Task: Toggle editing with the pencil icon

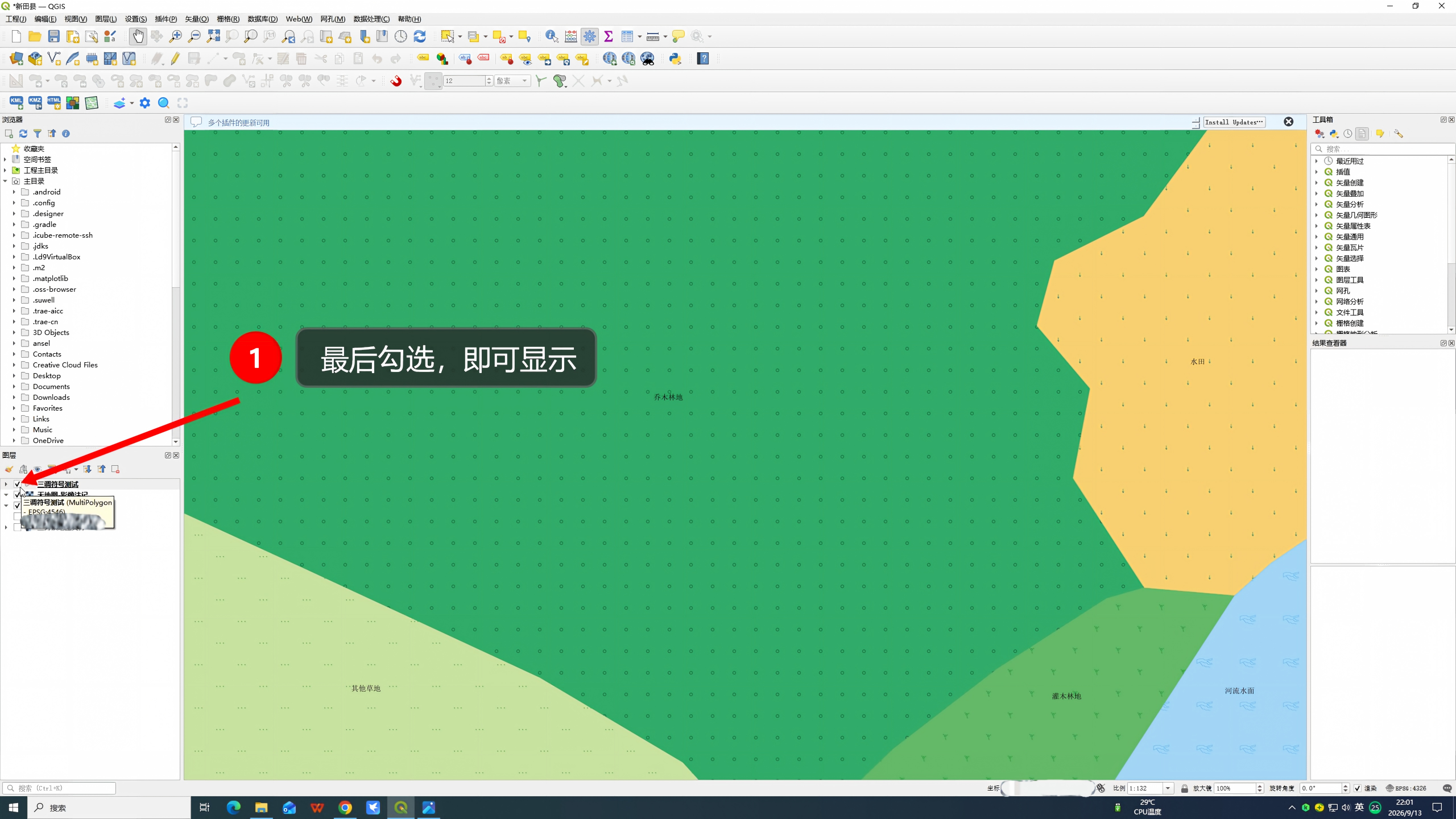Action: coord(175,59)
